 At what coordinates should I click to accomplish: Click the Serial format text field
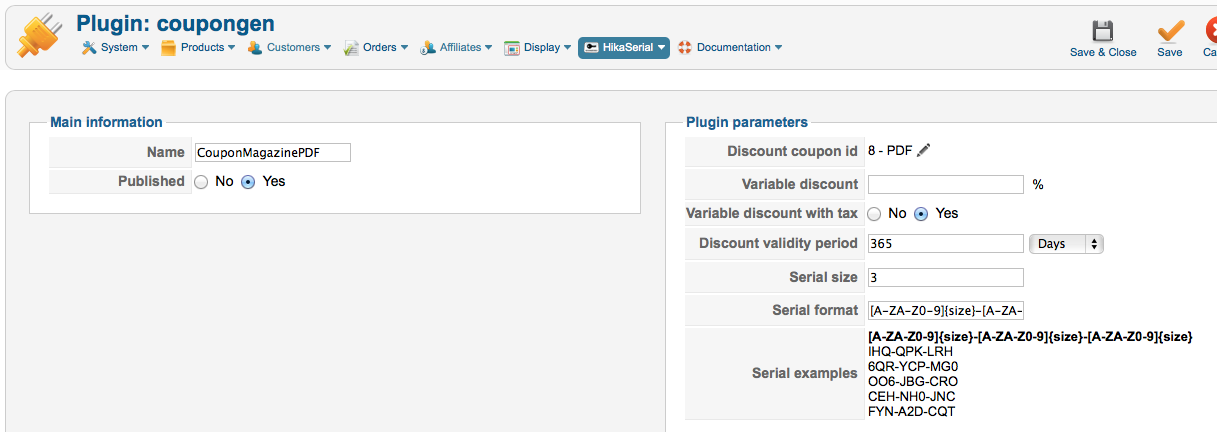coord(945,310)
